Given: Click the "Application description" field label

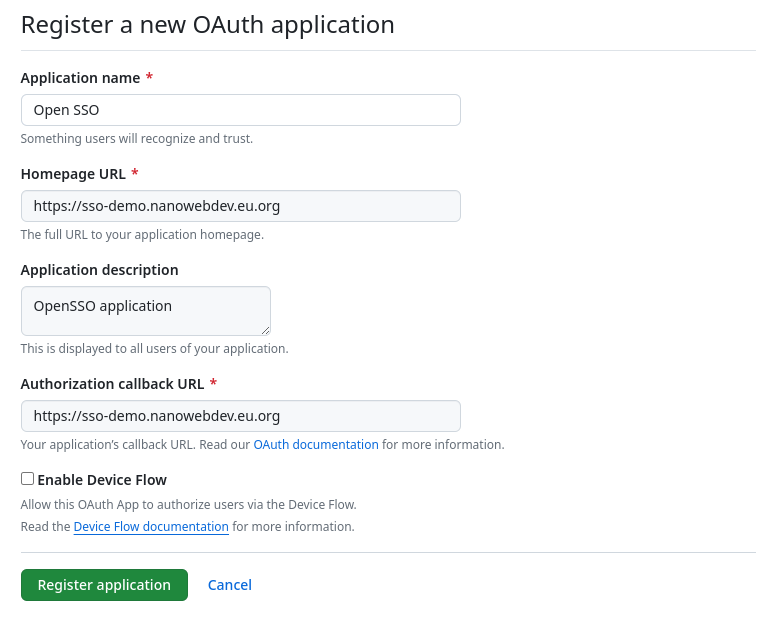Looking at the screenshot, I should 99,270.
